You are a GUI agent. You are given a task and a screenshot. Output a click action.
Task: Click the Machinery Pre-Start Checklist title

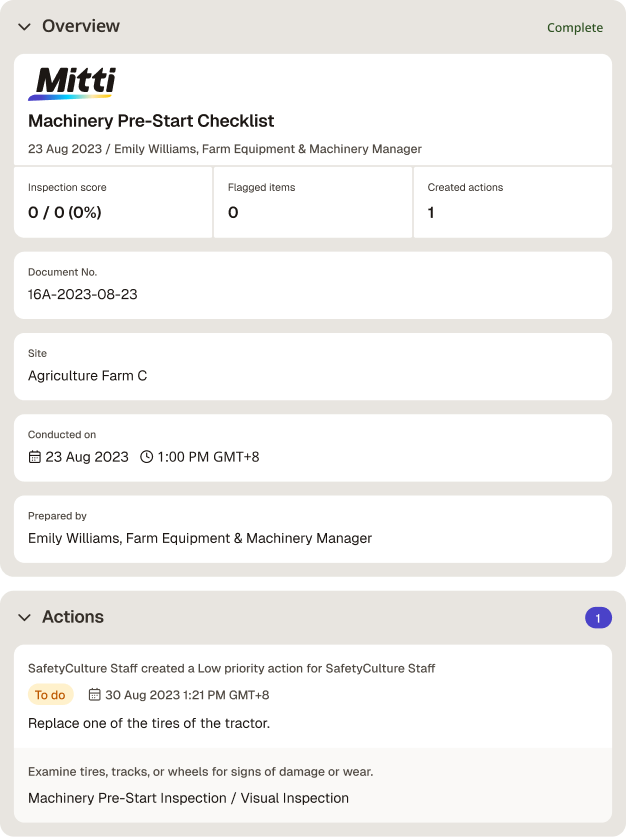pyautogui.click(x=151, y=121)
